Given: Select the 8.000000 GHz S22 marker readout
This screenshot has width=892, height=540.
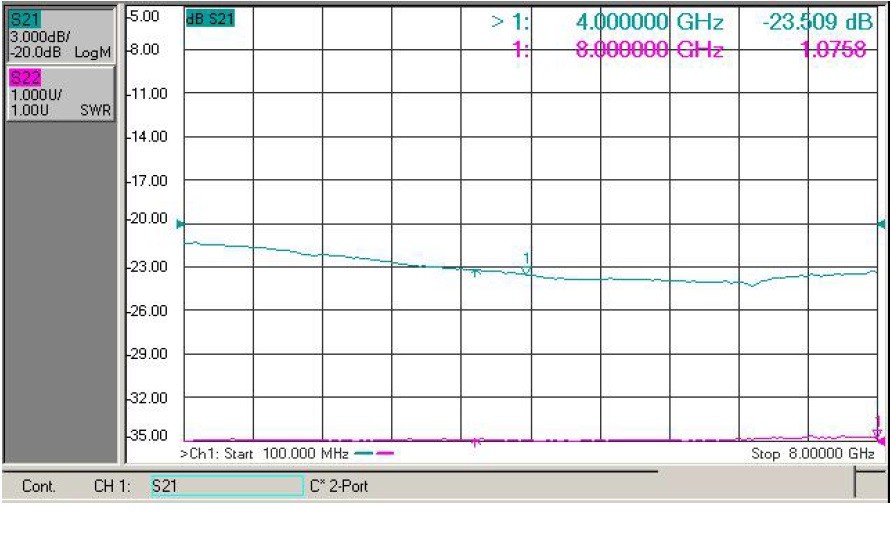Looking at the screenshot, I should [649, 50].
